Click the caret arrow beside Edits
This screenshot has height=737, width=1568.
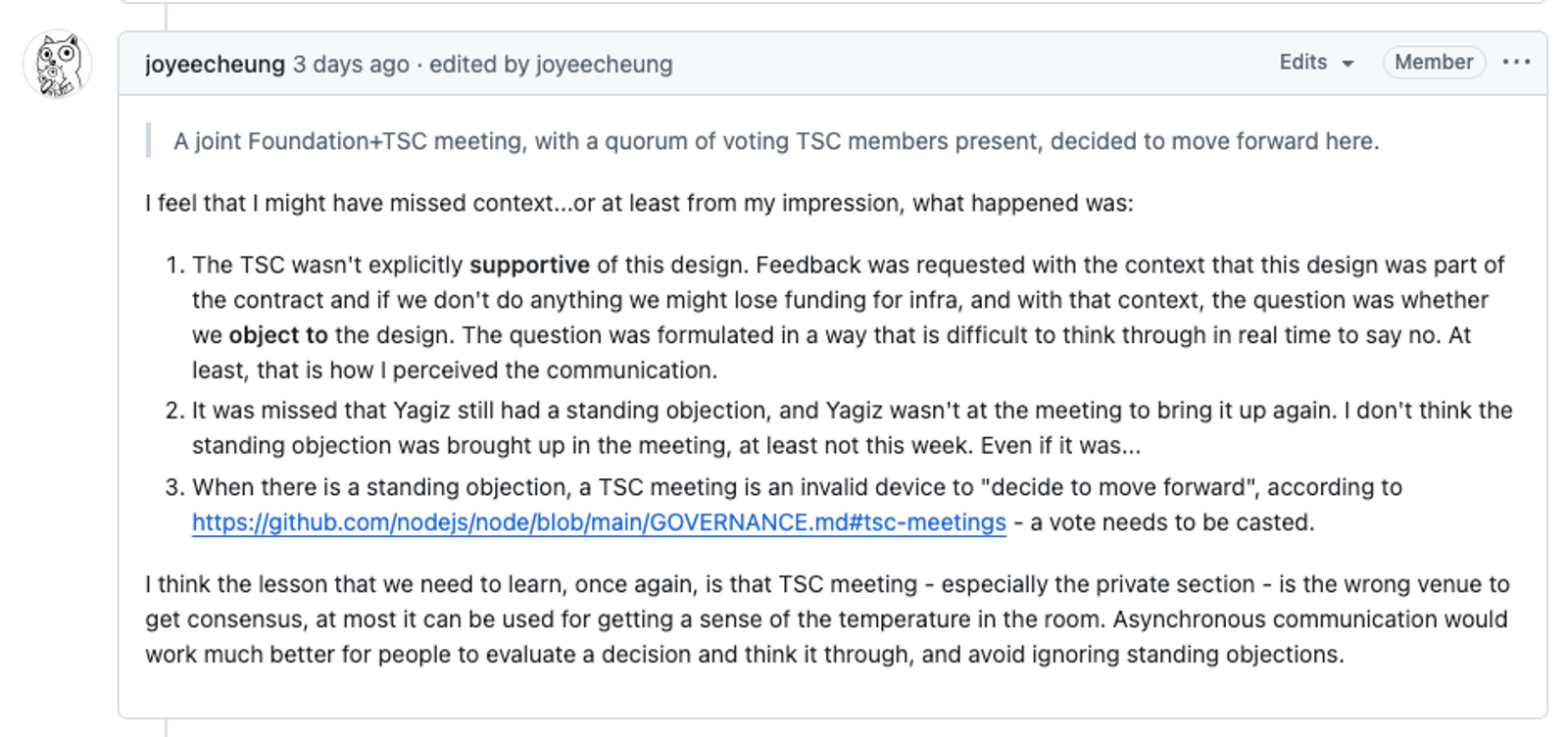tap(1347, 64)
